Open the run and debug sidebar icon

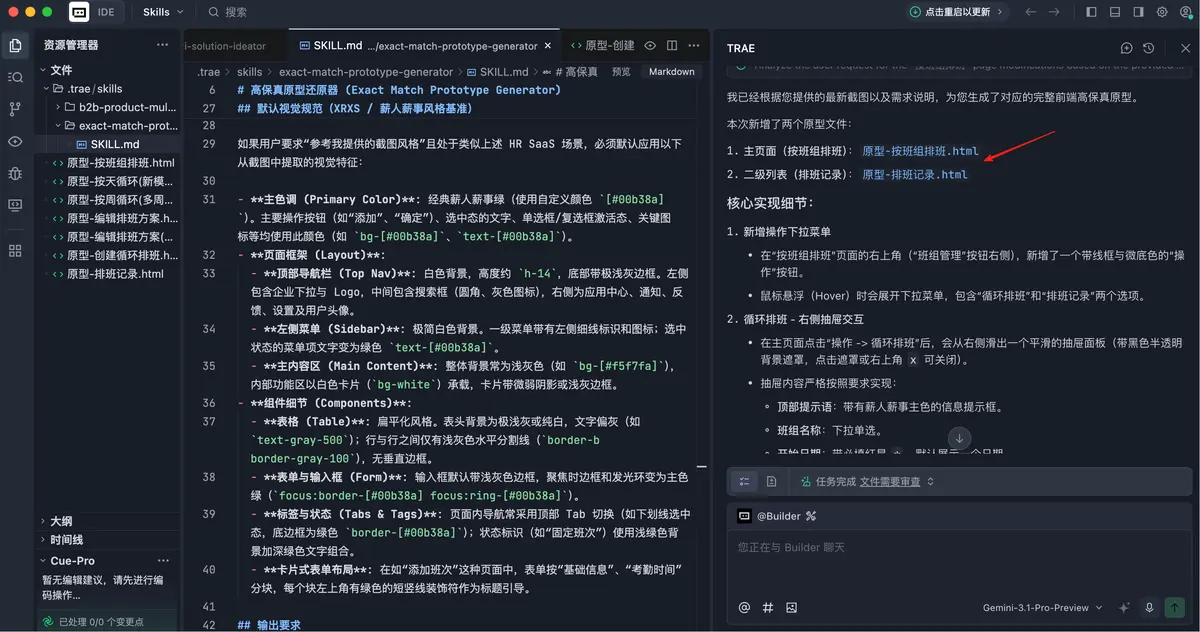point(15,173)
